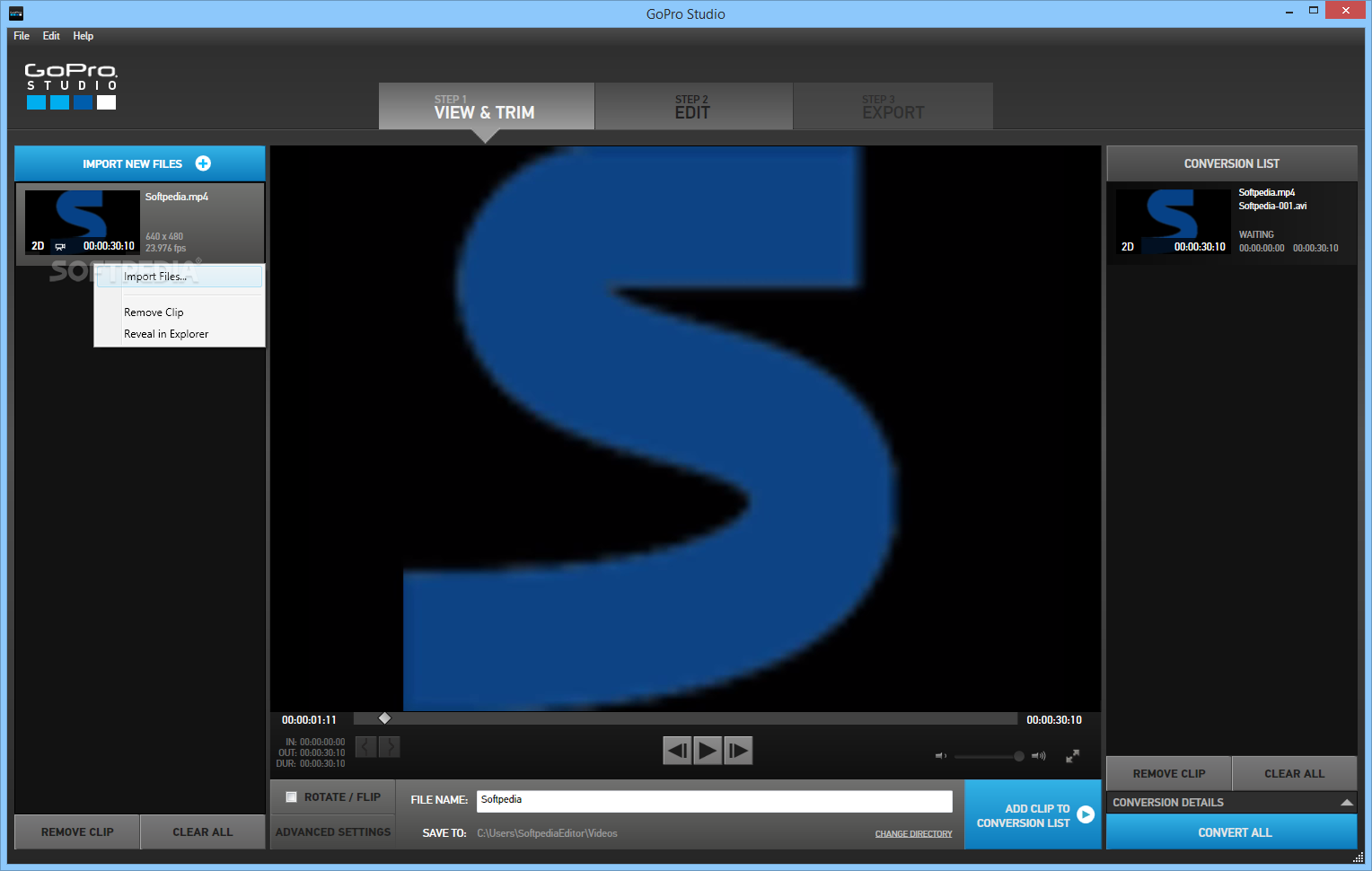Image resolution: width=1372 pixels, height=871 pixels.
Task: Click the Softpedia-001.avi output file name
Action: (1272, 207)
